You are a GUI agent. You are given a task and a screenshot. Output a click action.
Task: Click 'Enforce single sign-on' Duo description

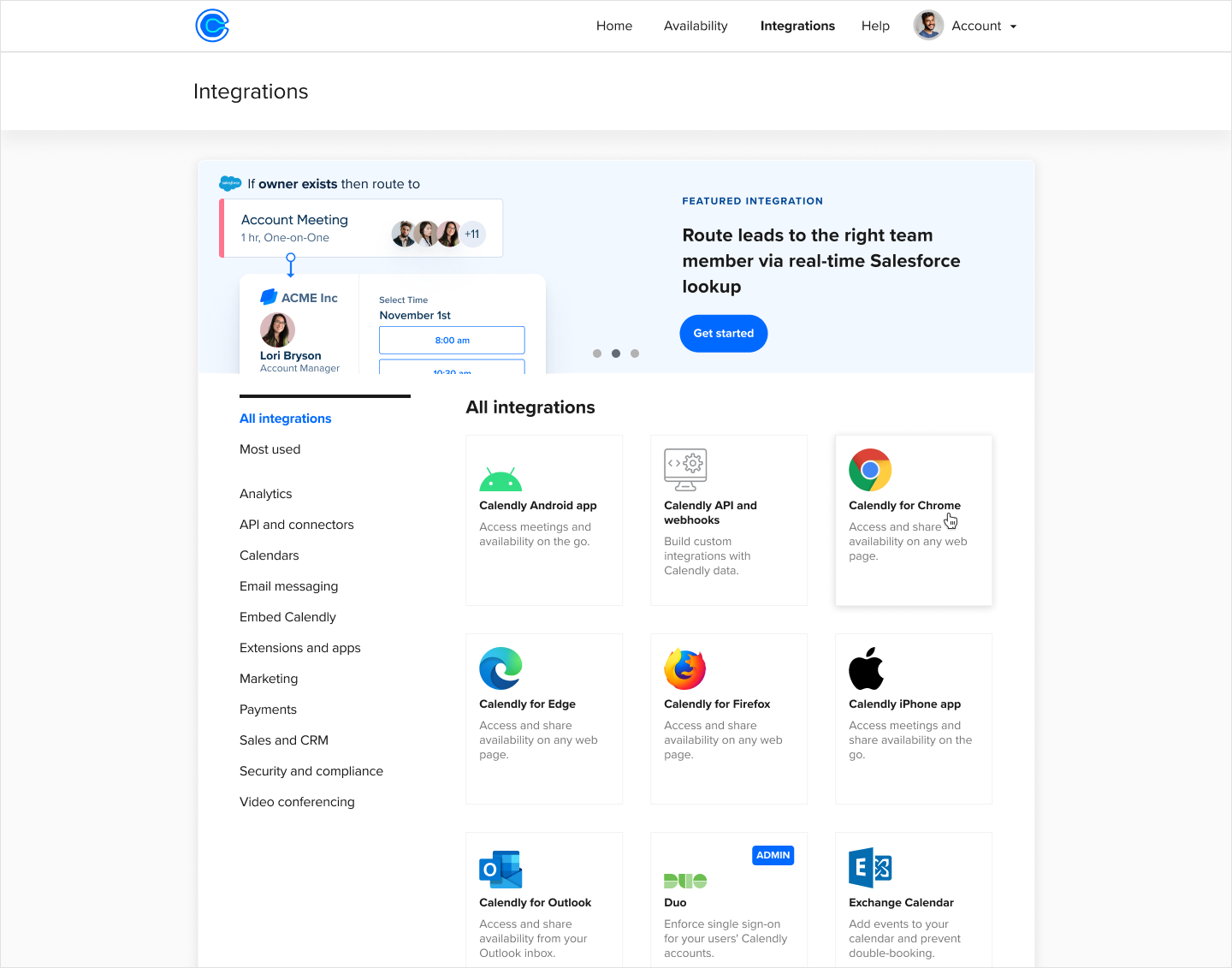point(726,939)
